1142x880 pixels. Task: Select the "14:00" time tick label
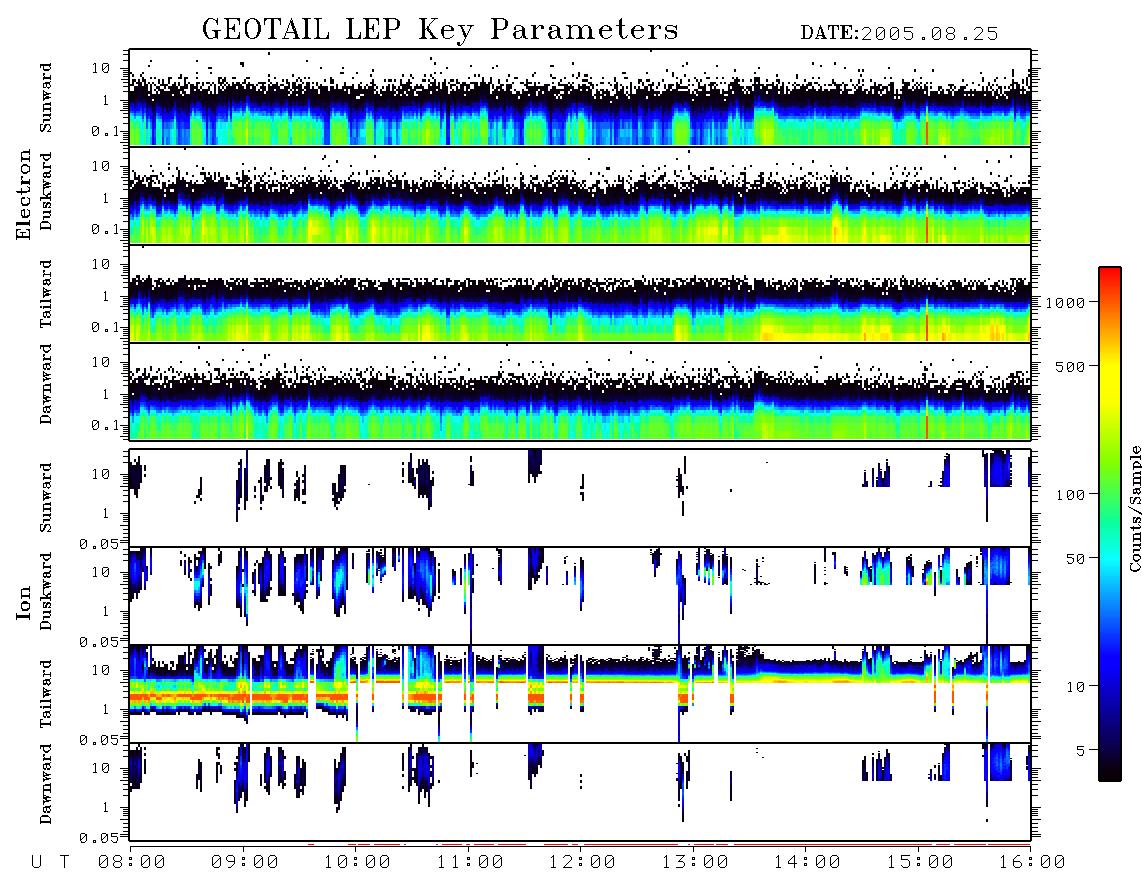807,863
